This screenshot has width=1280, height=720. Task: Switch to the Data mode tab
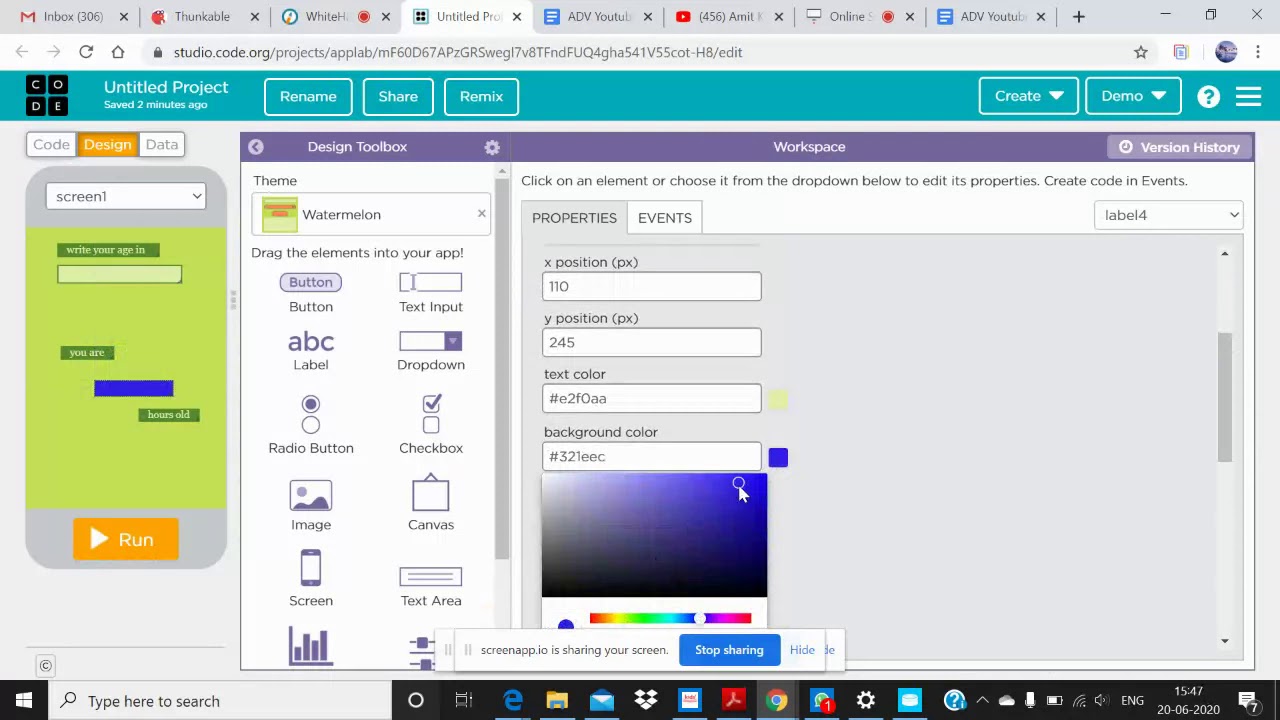162,144
